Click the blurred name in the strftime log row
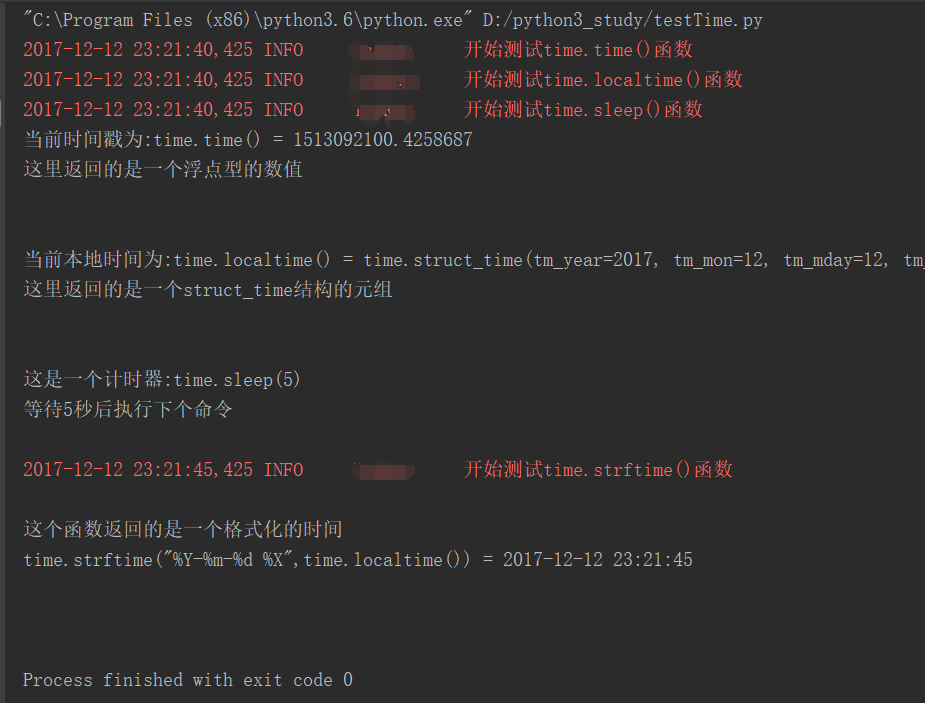The width and height of the screenshot is (925, 703). click(x=383, y=471)
